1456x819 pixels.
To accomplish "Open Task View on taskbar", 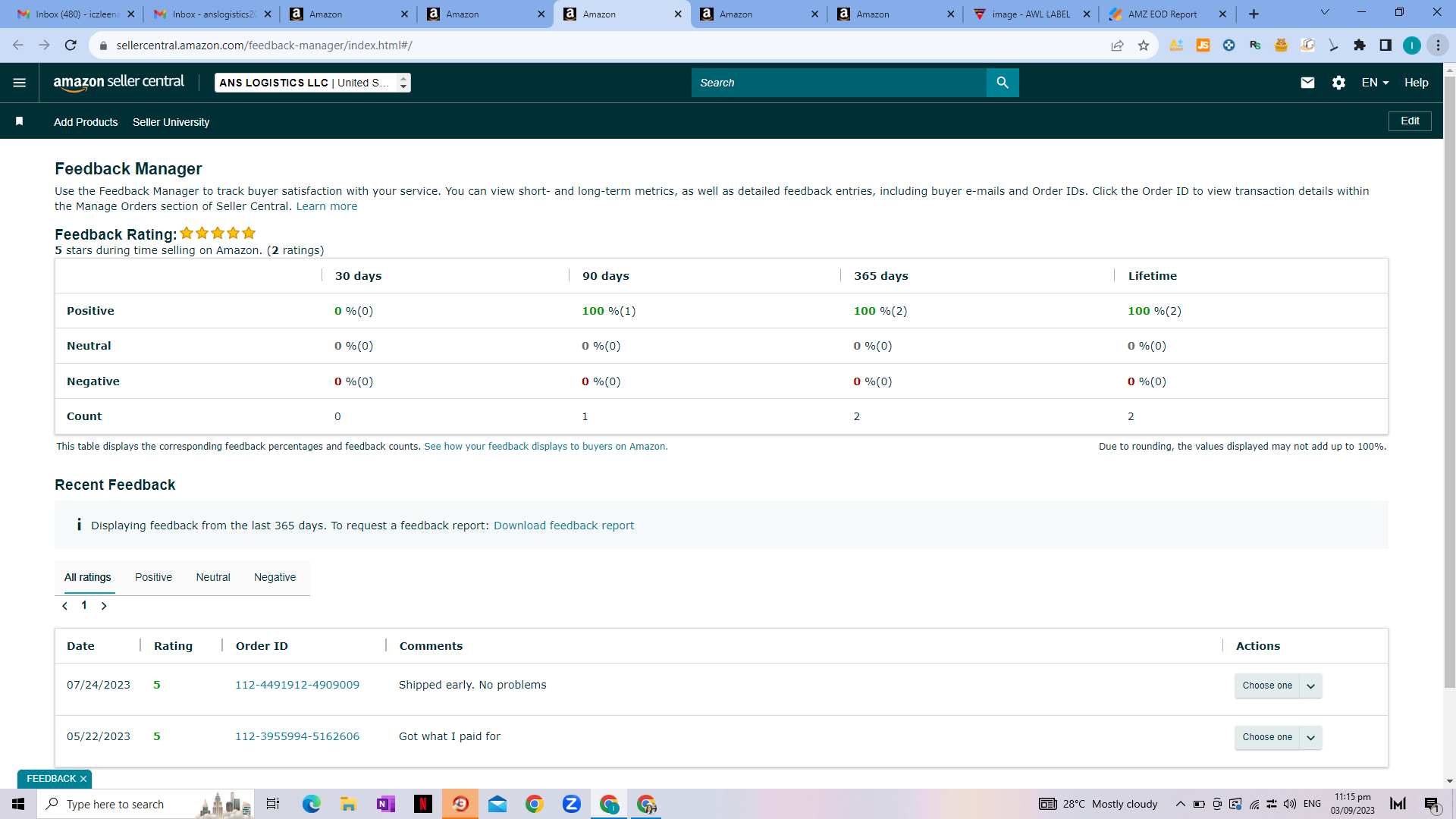I will click(x=273, y=804).
